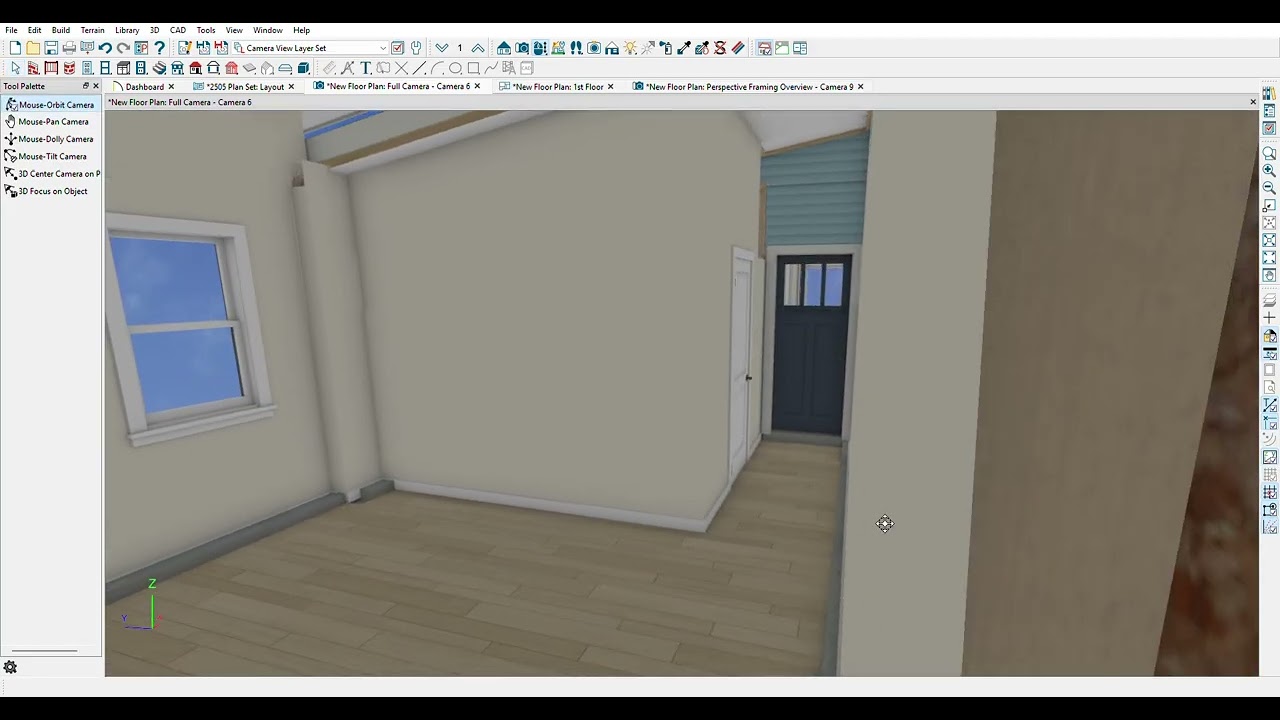Select the Mouse-Tilt Camera tool
This screenshot has height=720, width=1280.
click(46, 156)
